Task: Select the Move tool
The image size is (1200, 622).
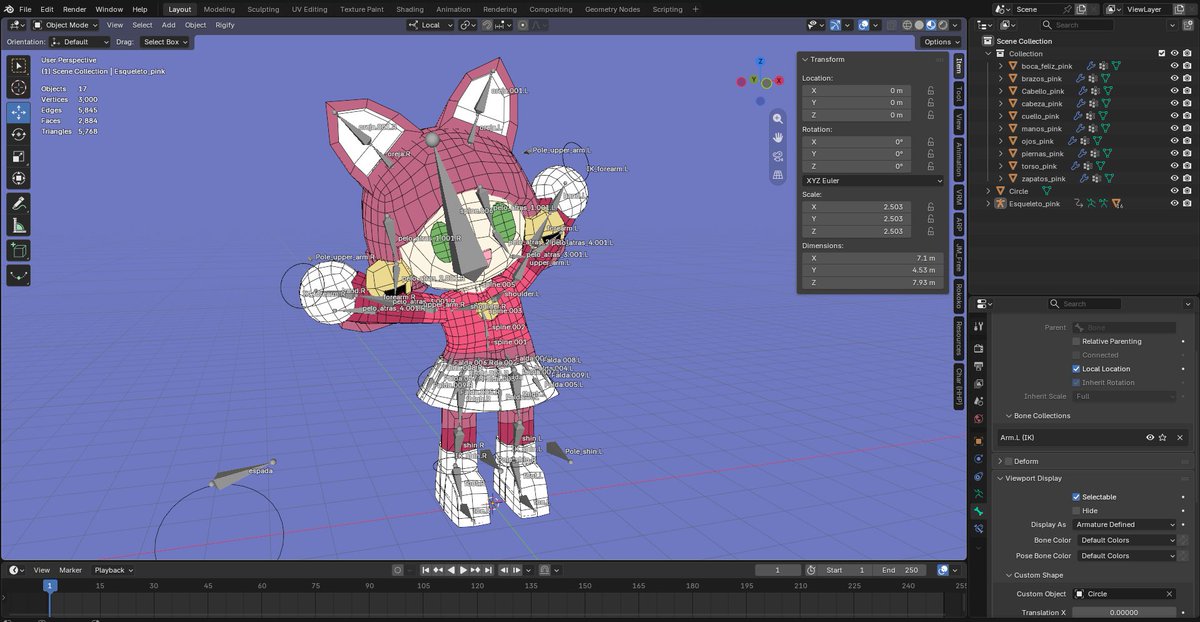Action: point(19,112)
